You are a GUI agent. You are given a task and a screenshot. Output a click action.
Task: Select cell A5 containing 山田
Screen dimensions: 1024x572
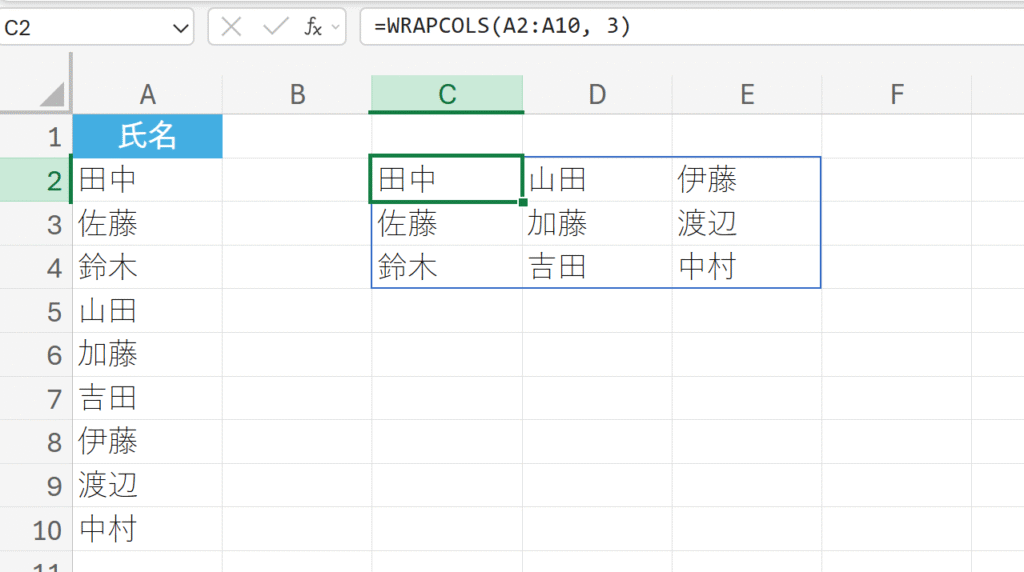pyautogui.click(x=148, y=311)
